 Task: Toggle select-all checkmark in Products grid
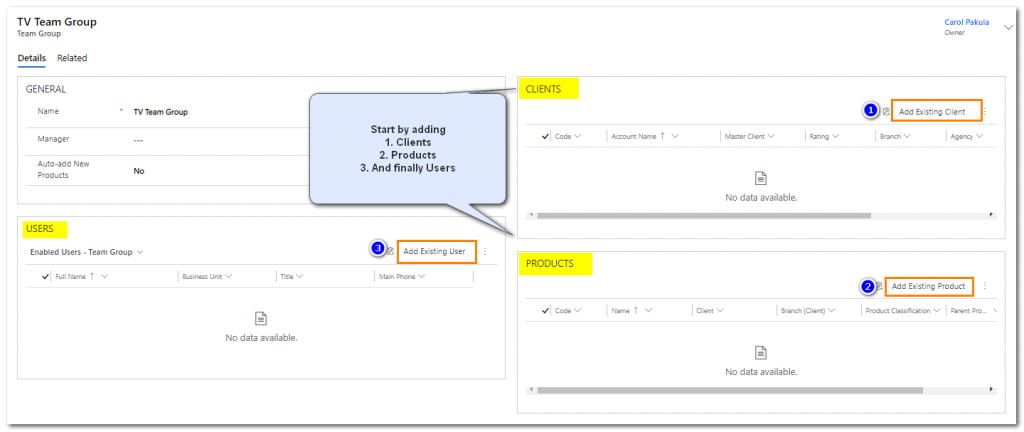pos(545,311)
